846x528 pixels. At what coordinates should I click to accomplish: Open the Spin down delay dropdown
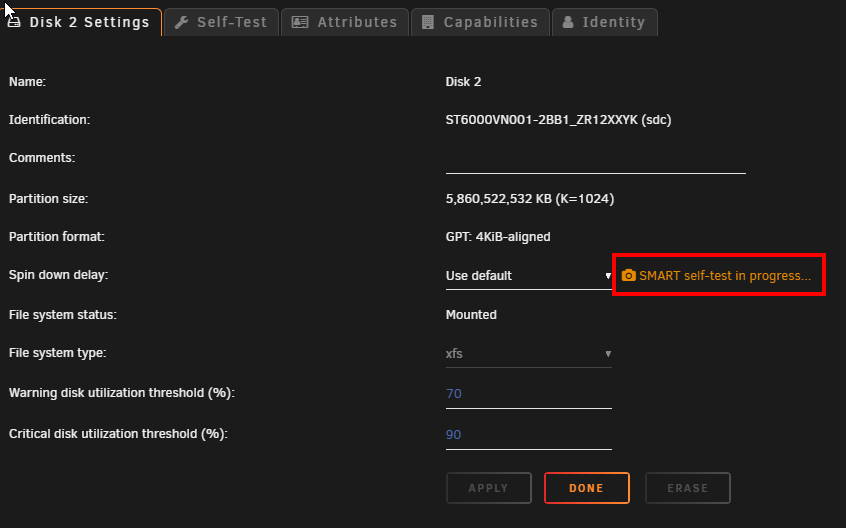coord(529,276)
